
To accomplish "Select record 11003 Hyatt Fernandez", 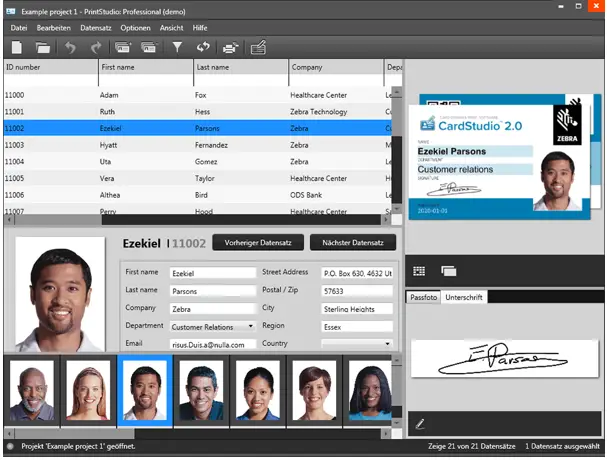I will coord(197,145).
